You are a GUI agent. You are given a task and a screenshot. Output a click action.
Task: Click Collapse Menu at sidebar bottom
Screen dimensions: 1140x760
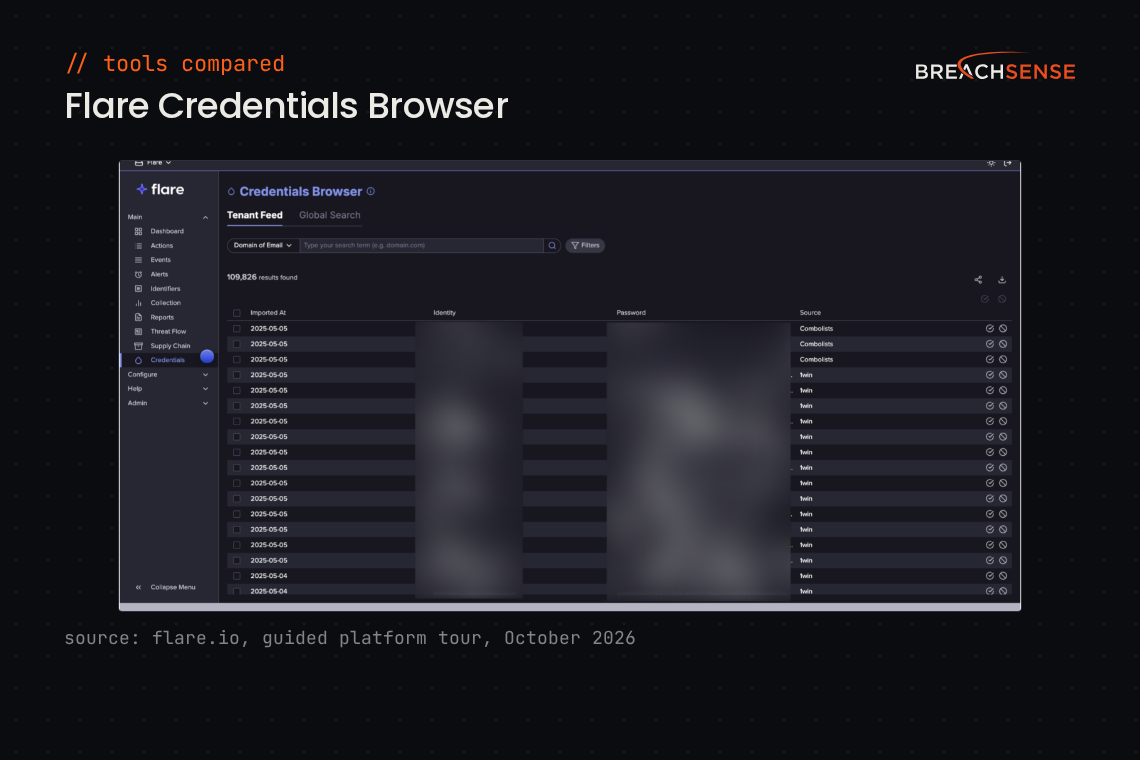(166, 588)
